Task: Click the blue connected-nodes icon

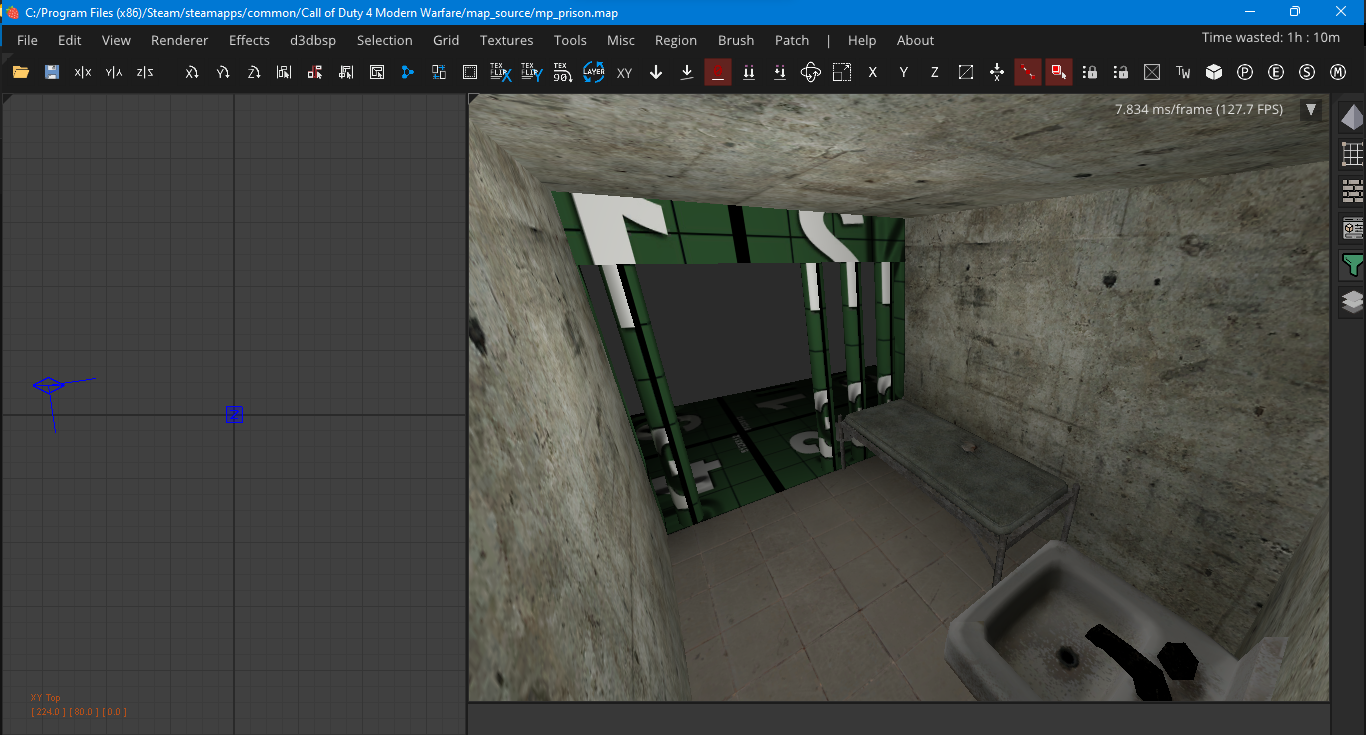Action: point(407,72)
